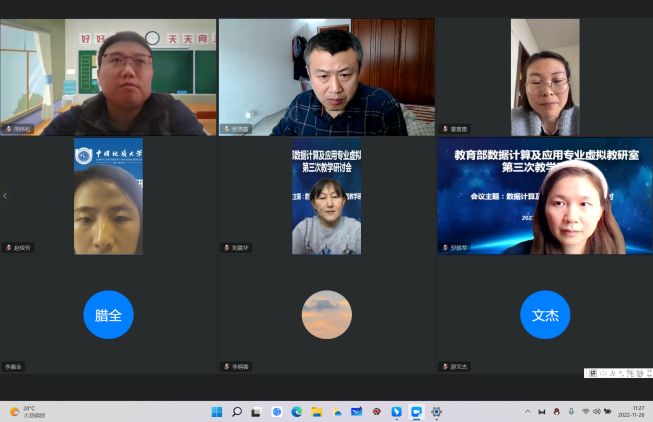This screenshot has height=422, width=653.
Task: Click the muted mic icon beside 游文杰
Action: (445, 367)
